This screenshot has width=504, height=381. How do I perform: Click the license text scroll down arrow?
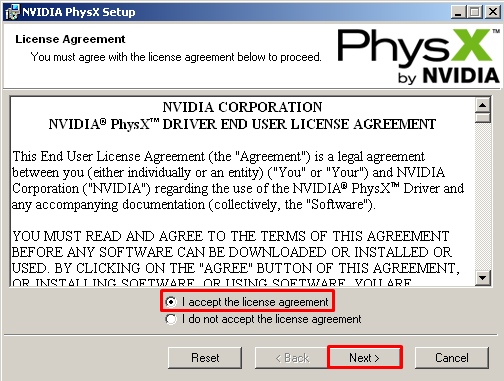click(x=483, y=277)
